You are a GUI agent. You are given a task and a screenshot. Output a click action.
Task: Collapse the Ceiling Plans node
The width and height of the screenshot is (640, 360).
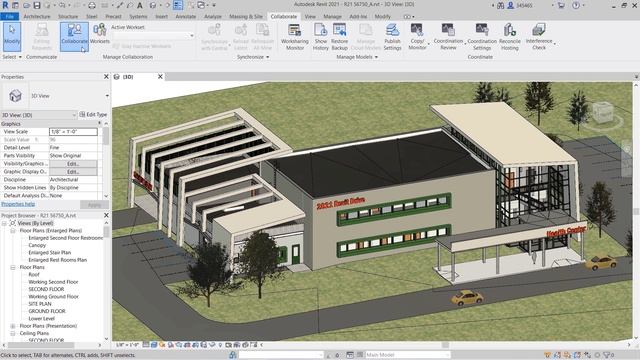click(13, 333)
